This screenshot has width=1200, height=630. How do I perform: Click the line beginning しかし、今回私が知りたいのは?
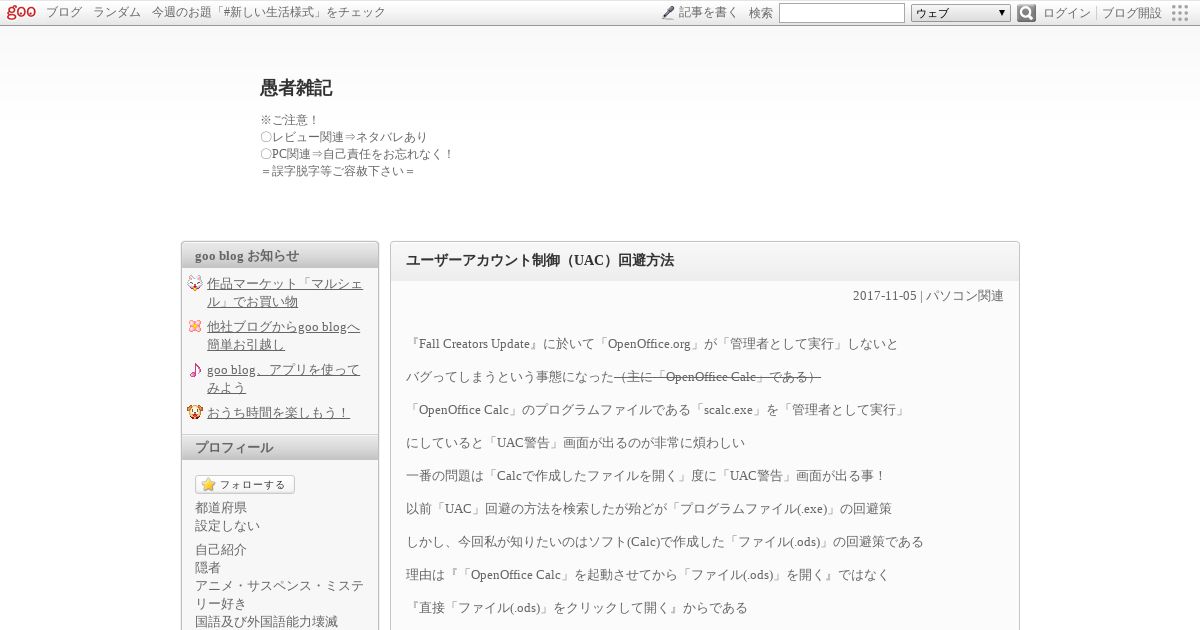coord(665,542)
